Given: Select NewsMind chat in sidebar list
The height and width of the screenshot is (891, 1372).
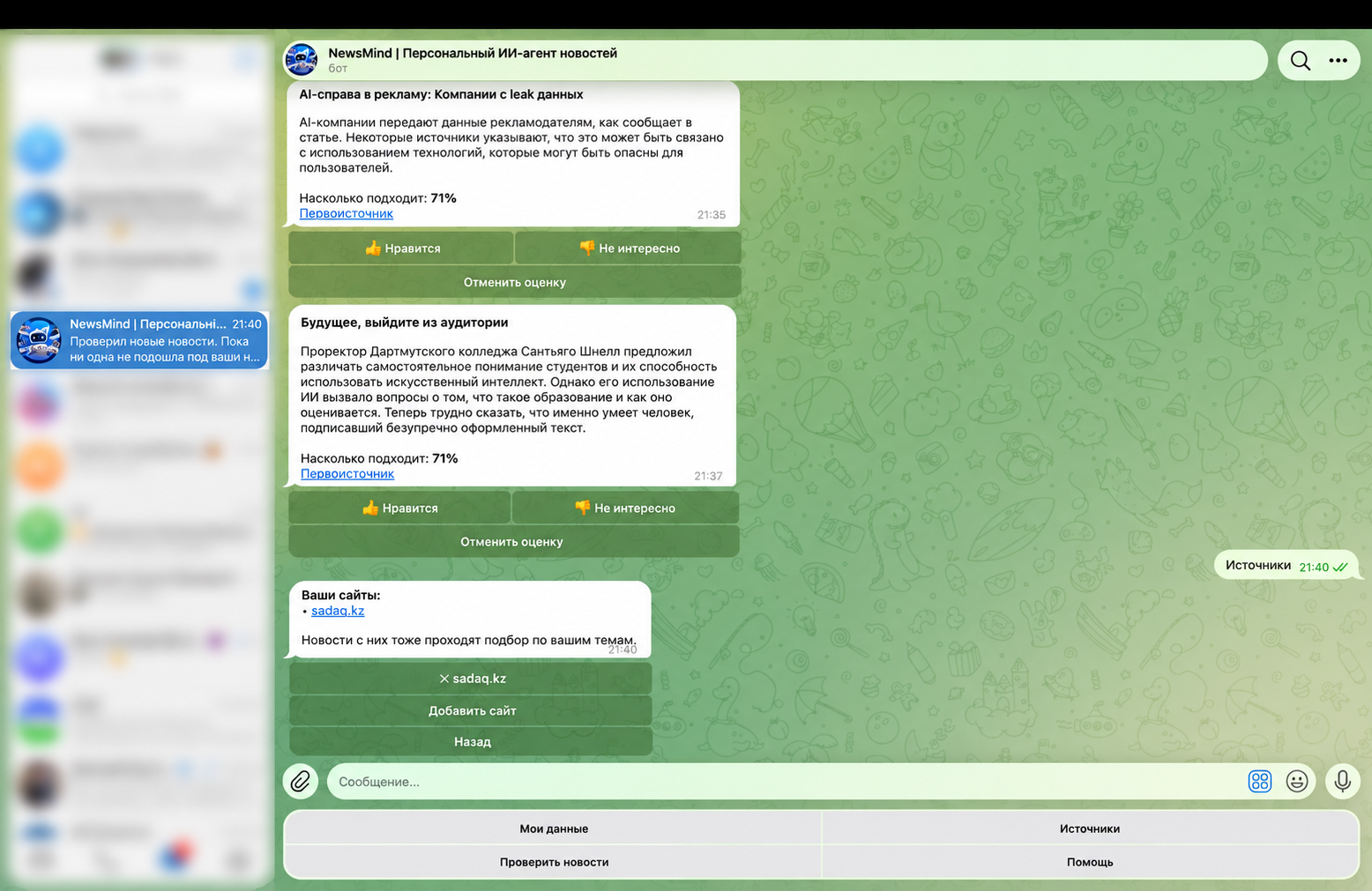Looking at the screenshot, I should click(139, 340).
